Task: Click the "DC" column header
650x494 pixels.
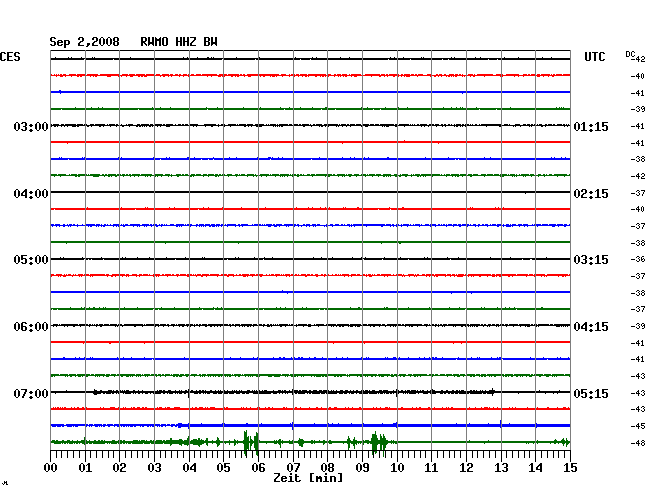Action: coord(630,54)
